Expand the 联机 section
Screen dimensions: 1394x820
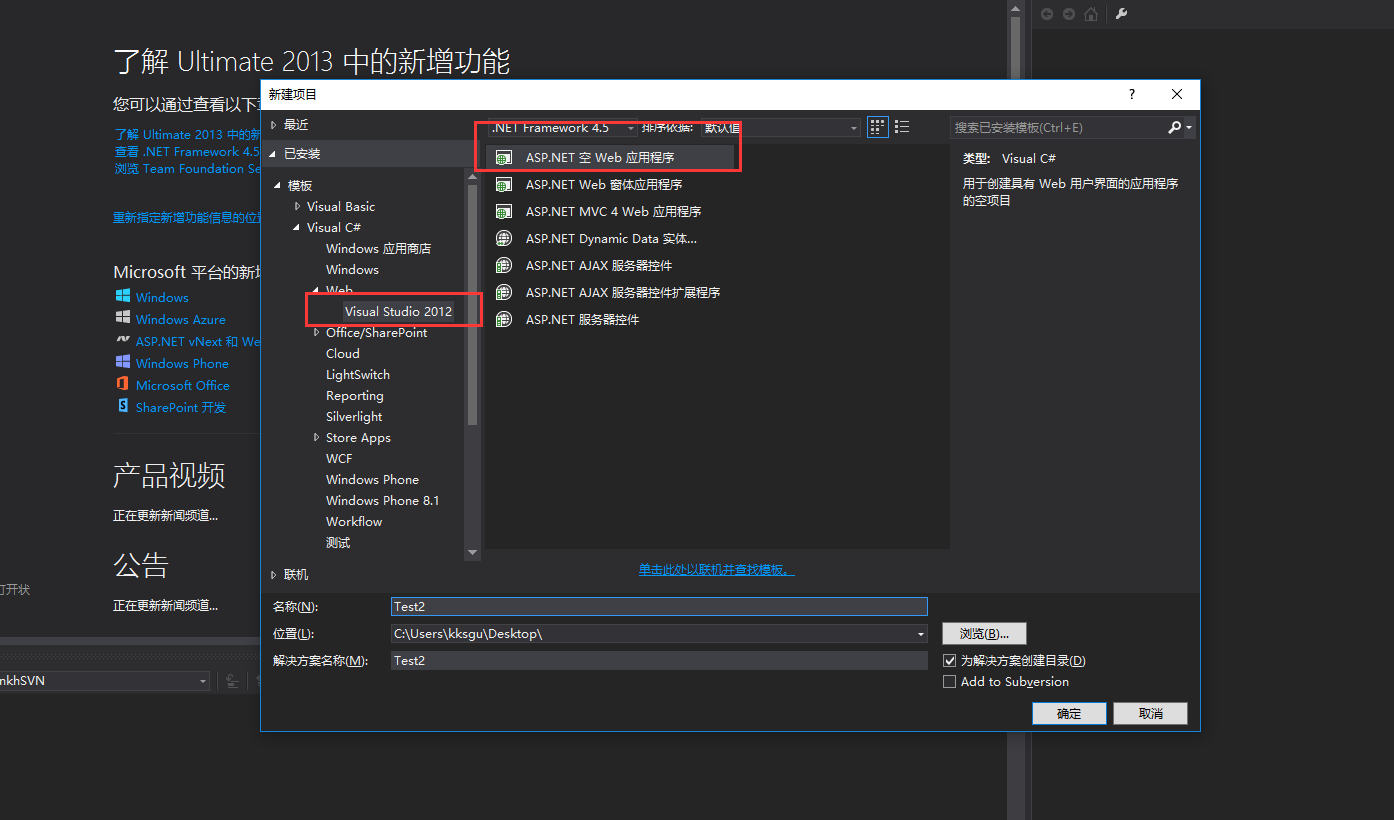coord(274,575)
